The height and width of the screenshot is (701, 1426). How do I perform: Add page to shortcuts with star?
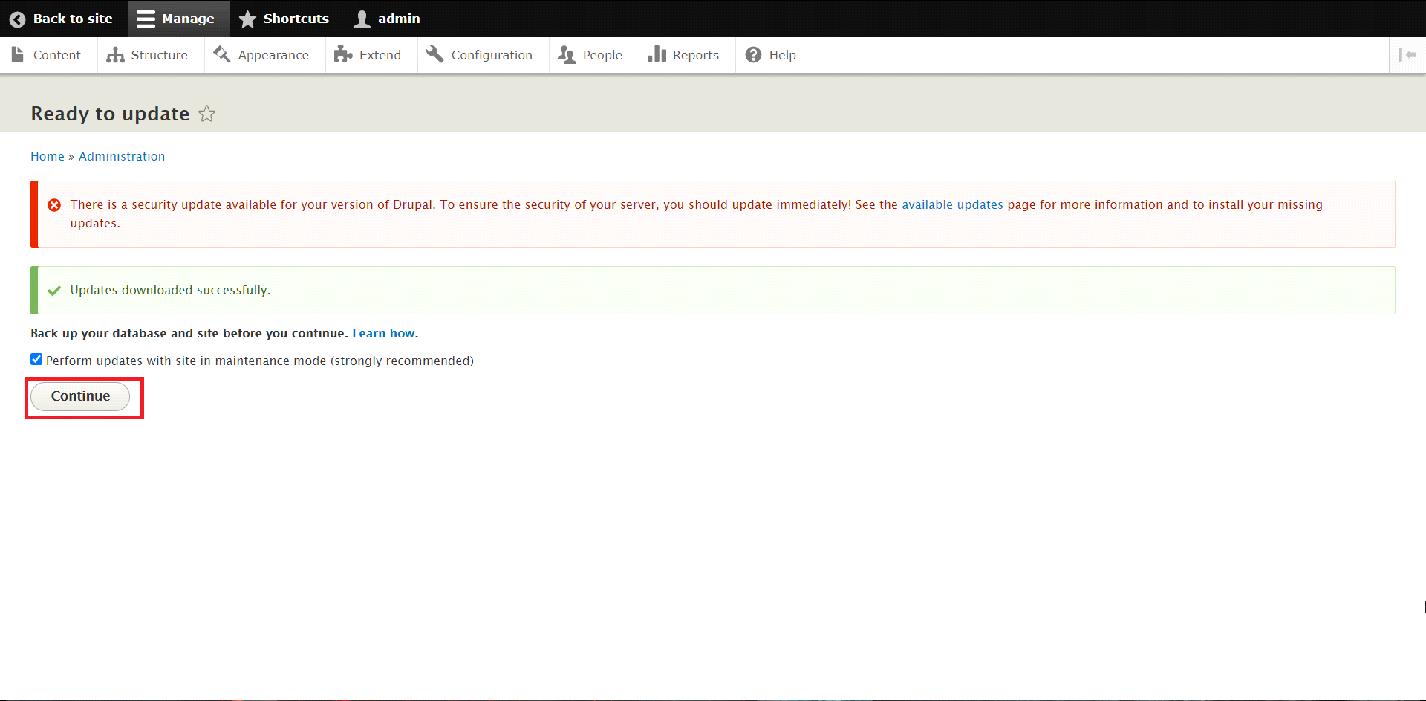[207, 114]
